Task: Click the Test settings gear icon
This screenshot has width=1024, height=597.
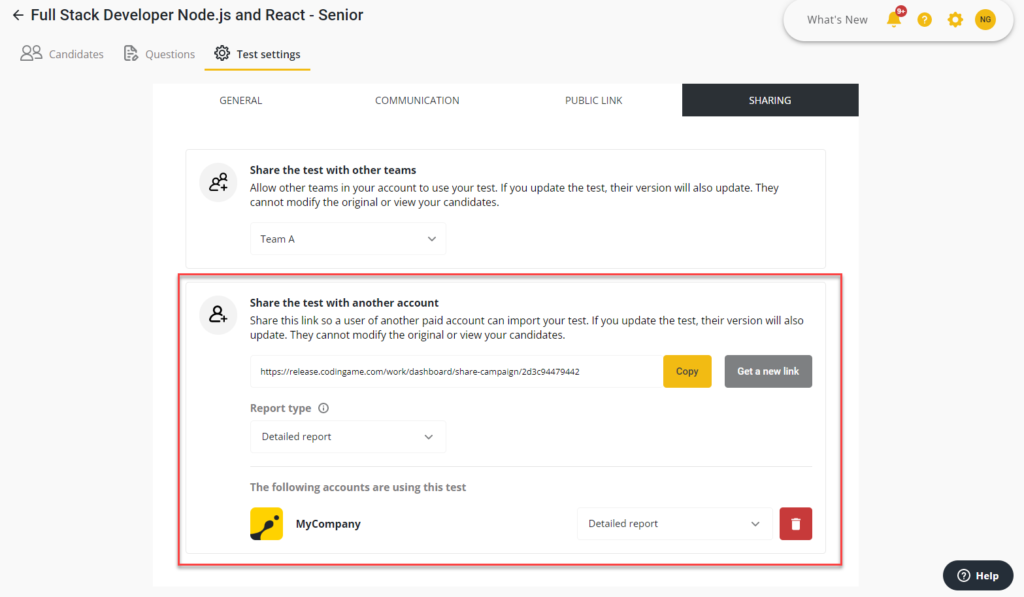Action: click(222, 53)
